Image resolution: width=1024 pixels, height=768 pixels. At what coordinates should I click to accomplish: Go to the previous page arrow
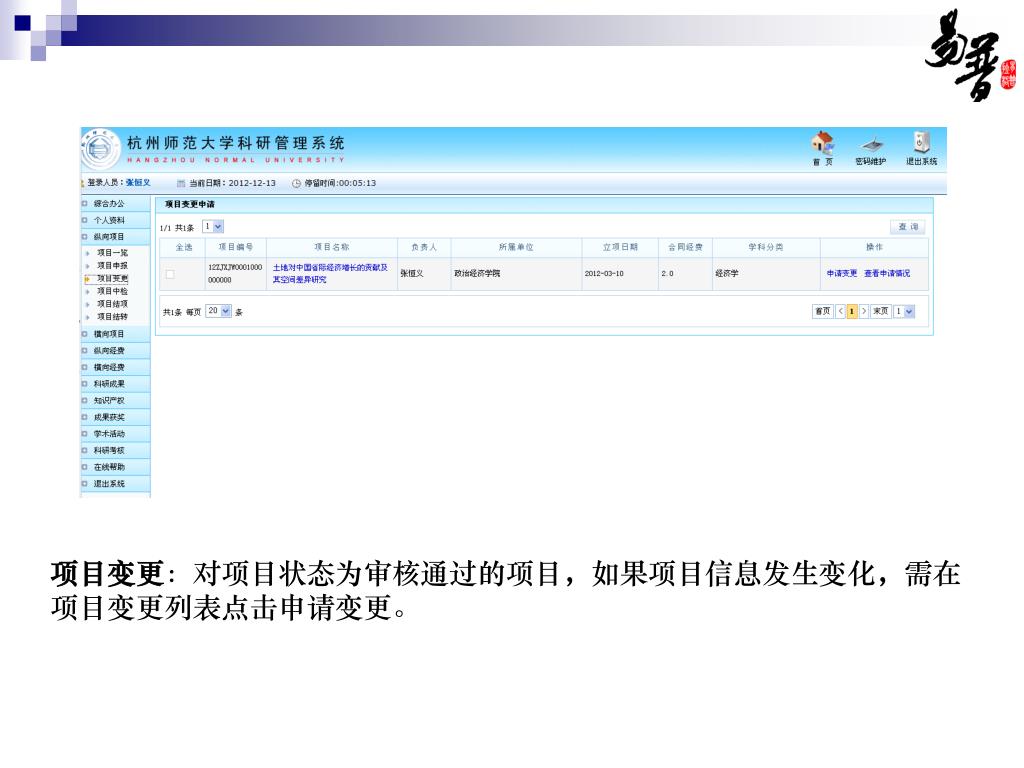coord(840,312)
